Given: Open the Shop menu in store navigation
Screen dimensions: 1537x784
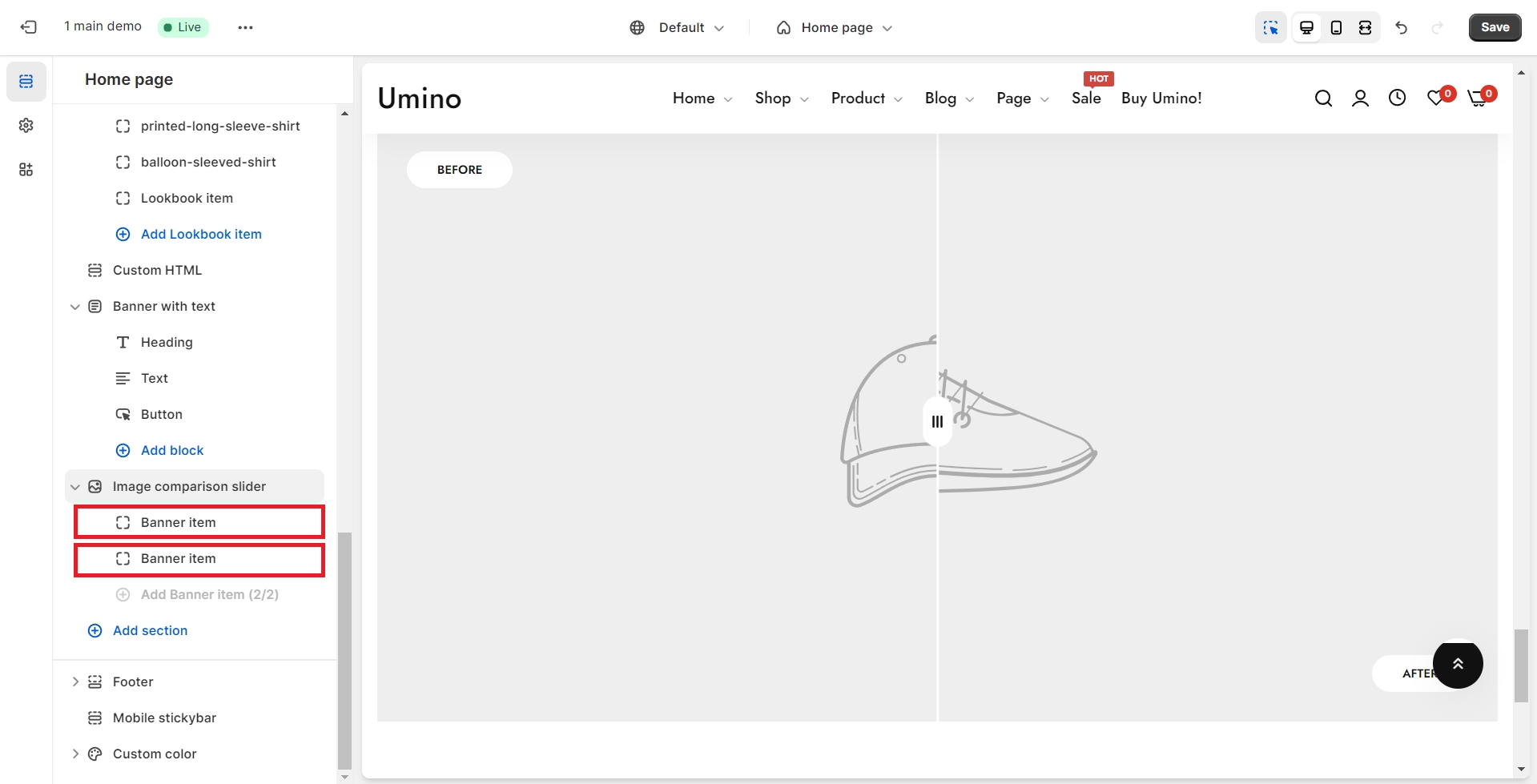Looking at the screenshot, I should click(781, 99).
